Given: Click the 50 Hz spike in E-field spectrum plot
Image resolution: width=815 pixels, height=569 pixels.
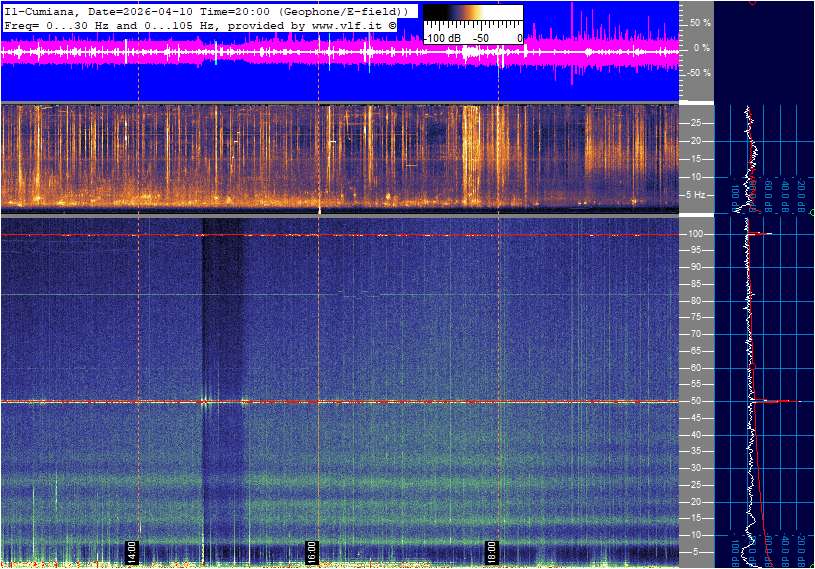Looking at the screenshot, I should [777, 401].
